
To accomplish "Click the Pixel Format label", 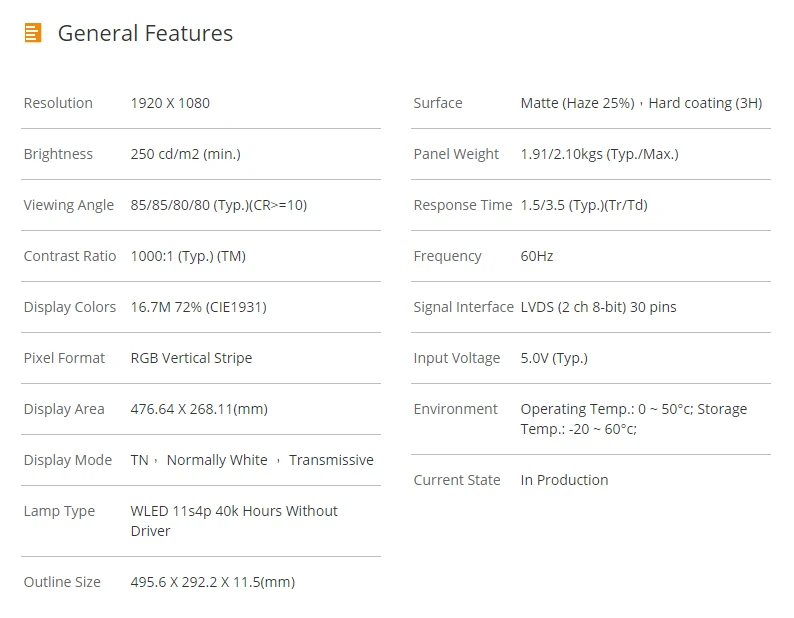I will pyautogui.click(x=64, y=358).
